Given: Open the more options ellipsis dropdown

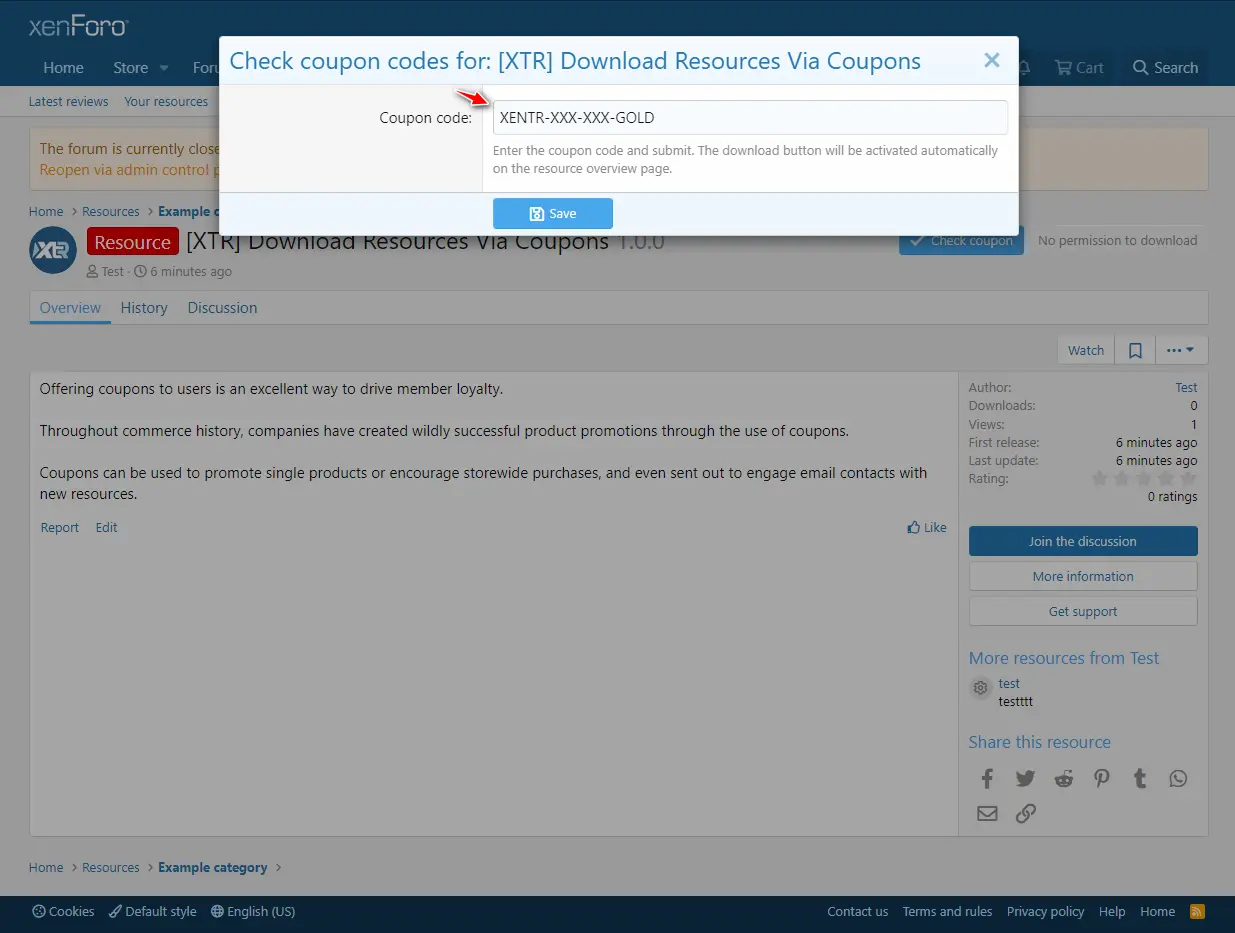Looking at the screenshot, I should pos(1181,350).
